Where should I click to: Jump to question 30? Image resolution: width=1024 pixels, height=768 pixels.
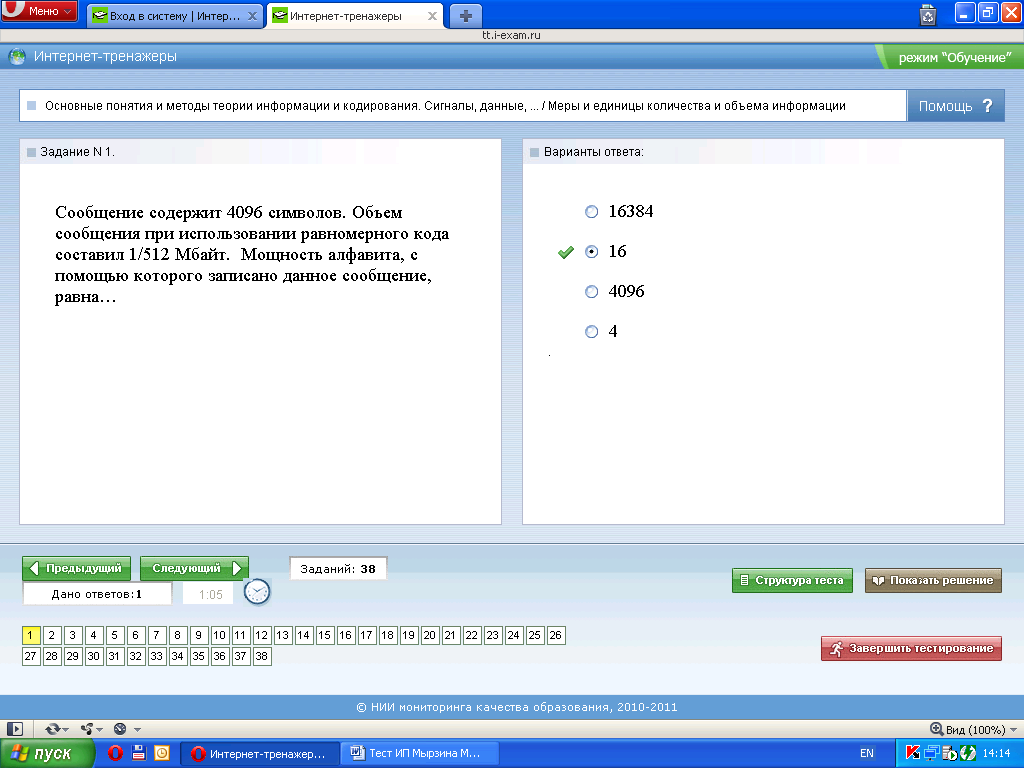(93, 656)
